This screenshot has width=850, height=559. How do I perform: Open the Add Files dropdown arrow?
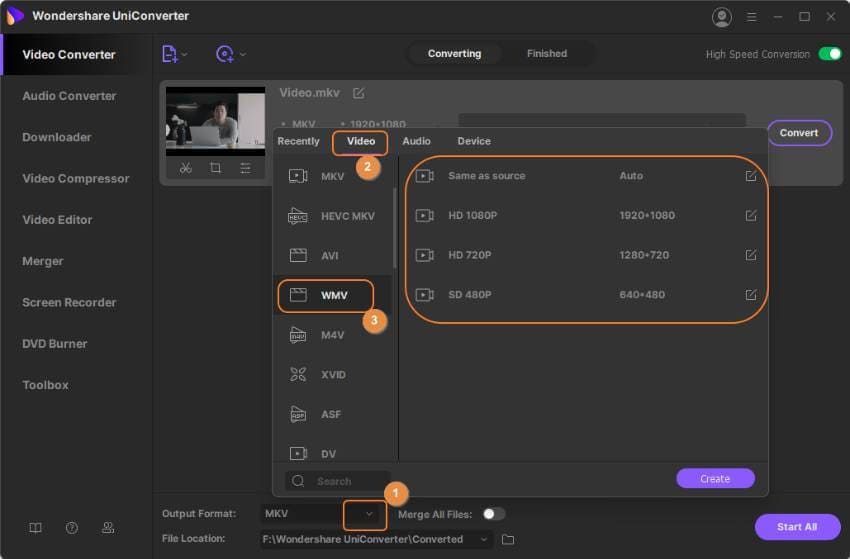coord(185,54)
